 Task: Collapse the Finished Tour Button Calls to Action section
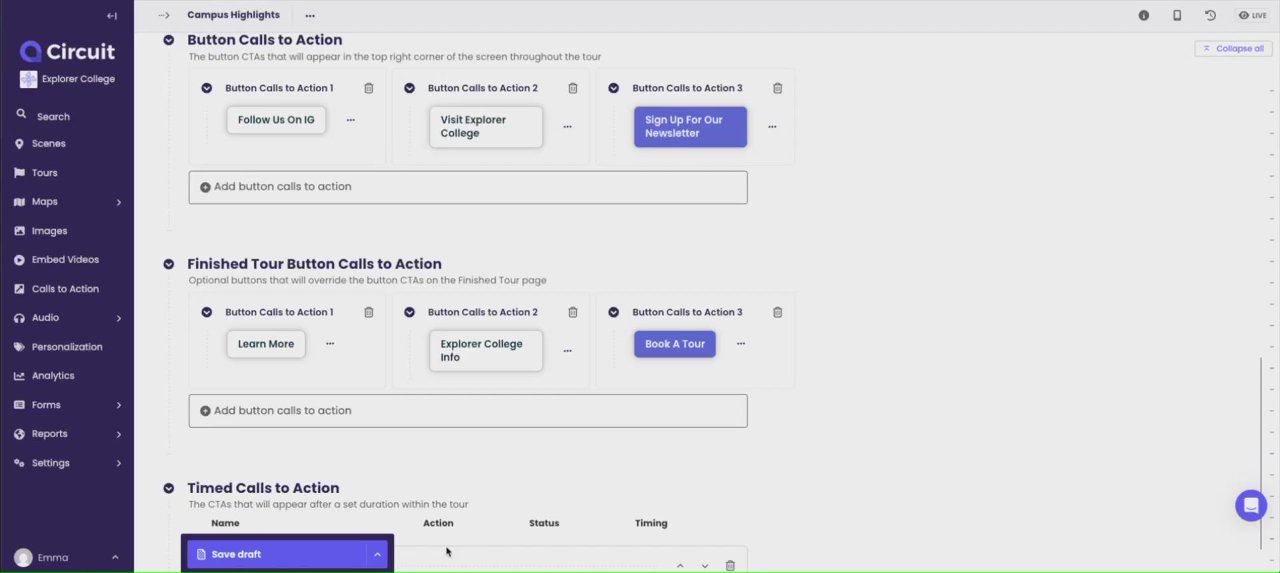[x=169, y=264]
